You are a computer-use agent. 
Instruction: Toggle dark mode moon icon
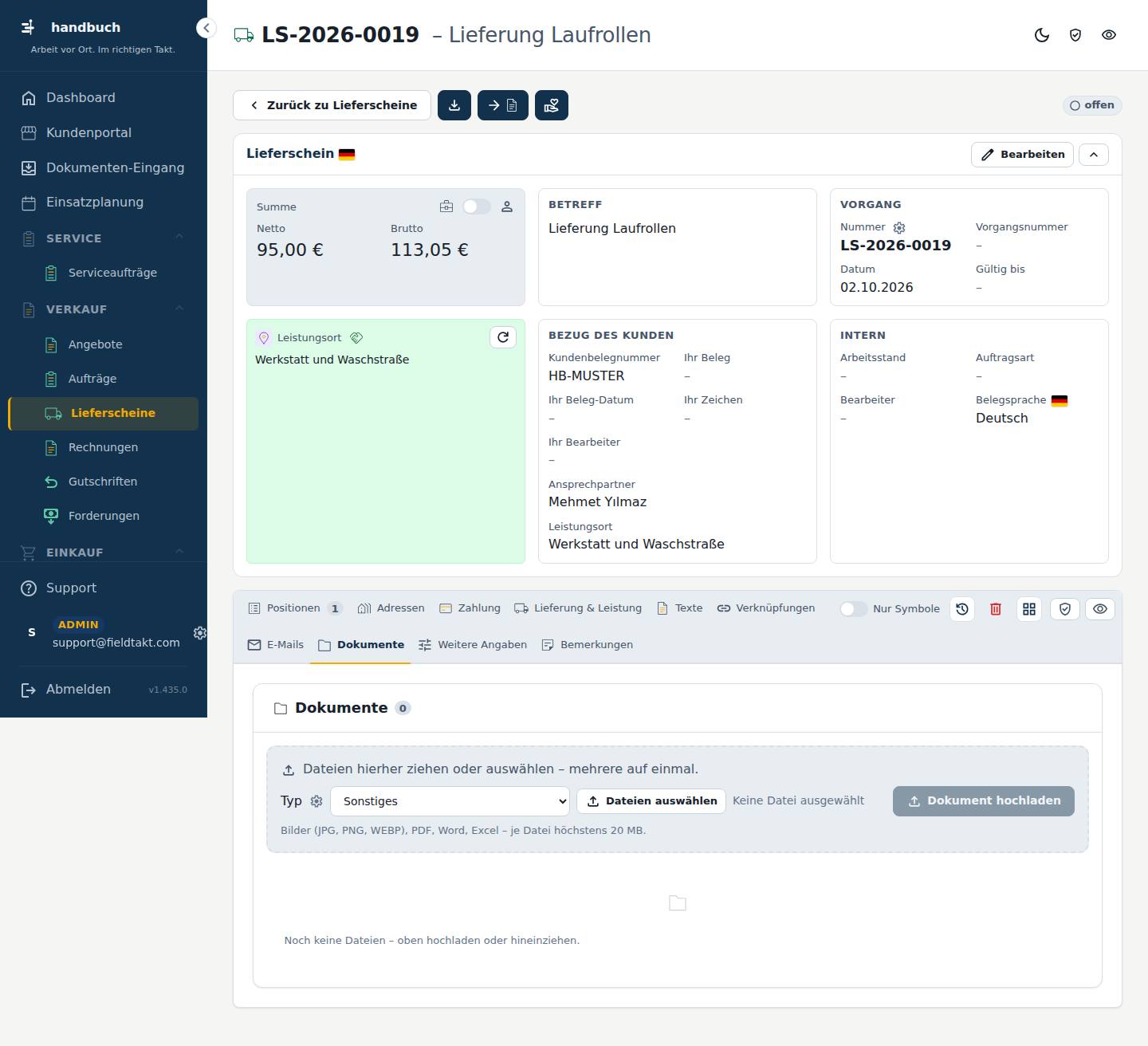(x=1042, y=35)
